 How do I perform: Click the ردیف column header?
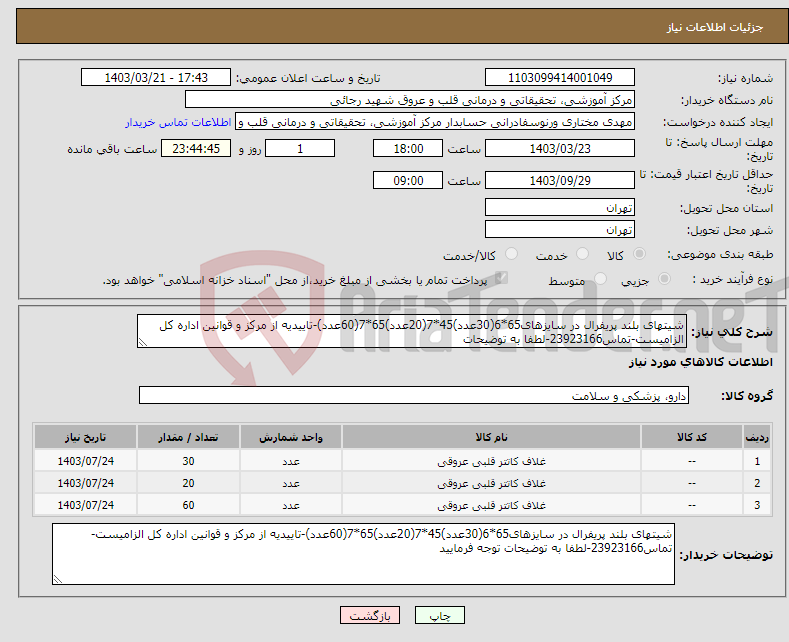pos(757,437)
